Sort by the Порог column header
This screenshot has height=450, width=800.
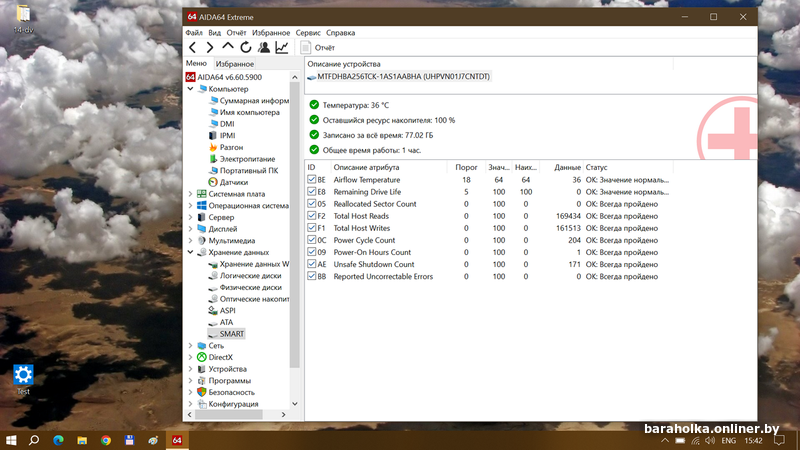(x=465, y=167)
